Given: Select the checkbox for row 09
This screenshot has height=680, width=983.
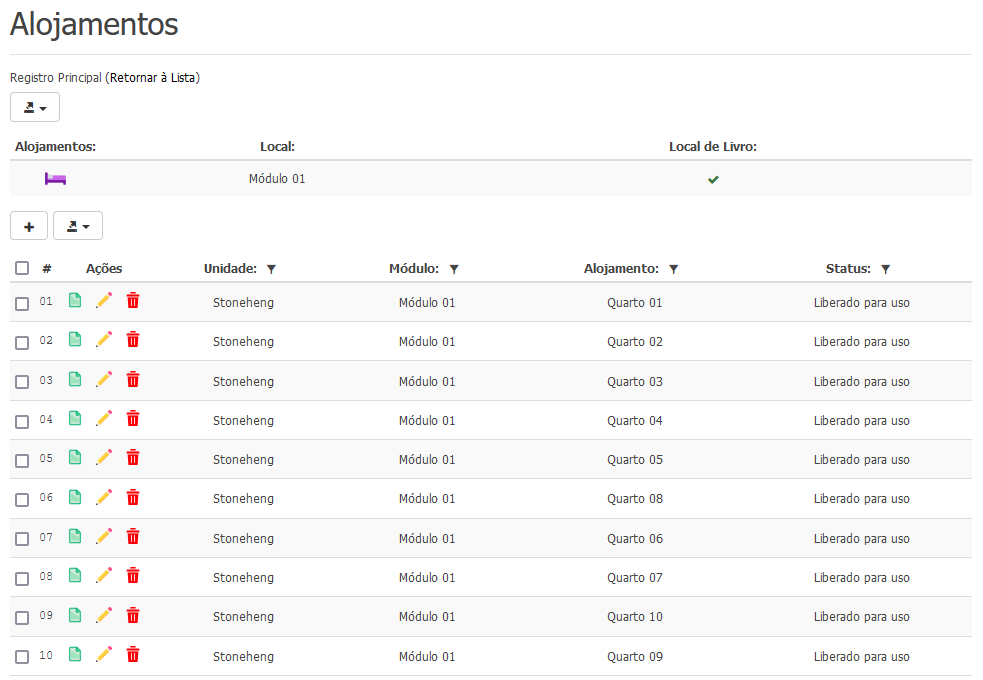Looking at the screenshot, I should click(22, 618).
